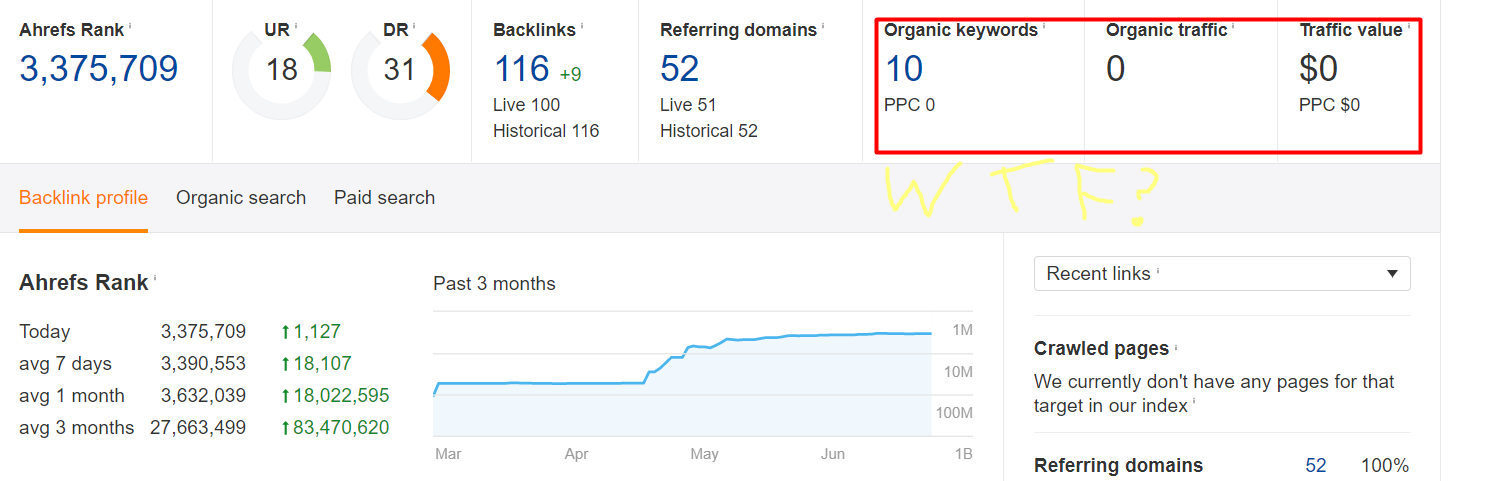Image resolution: width=1500 pixels, height=481 pixels.
Task: Click the 'Past 3 months' chart label
Action: click(494, 284)
